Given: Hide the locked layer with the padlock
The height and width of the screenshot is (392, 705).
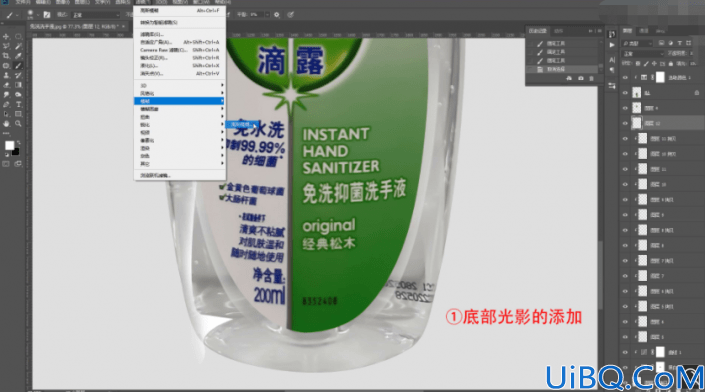Looking at the screenshot, I should click(x=625, y=93).
